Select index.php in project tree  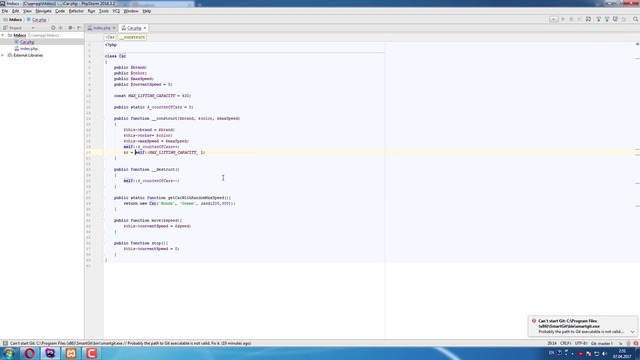coord(29,49)
